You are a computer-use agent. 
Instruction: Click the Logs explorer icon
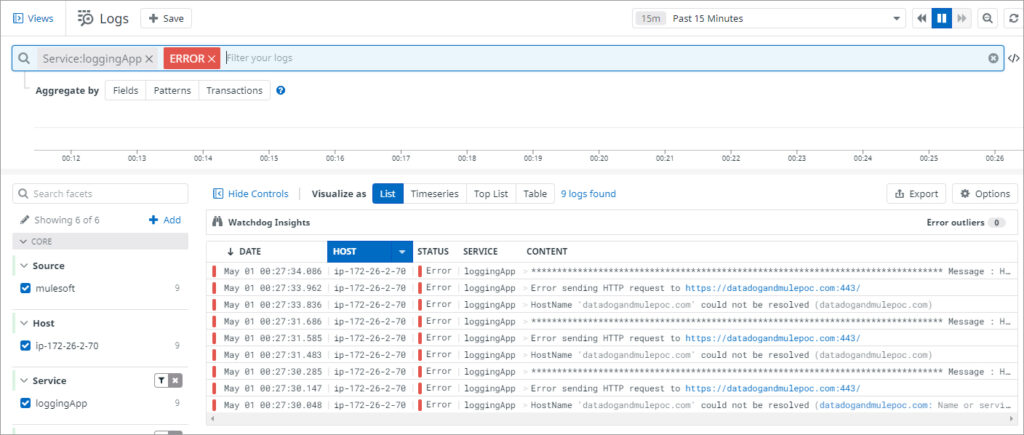(x=86, y=18)
